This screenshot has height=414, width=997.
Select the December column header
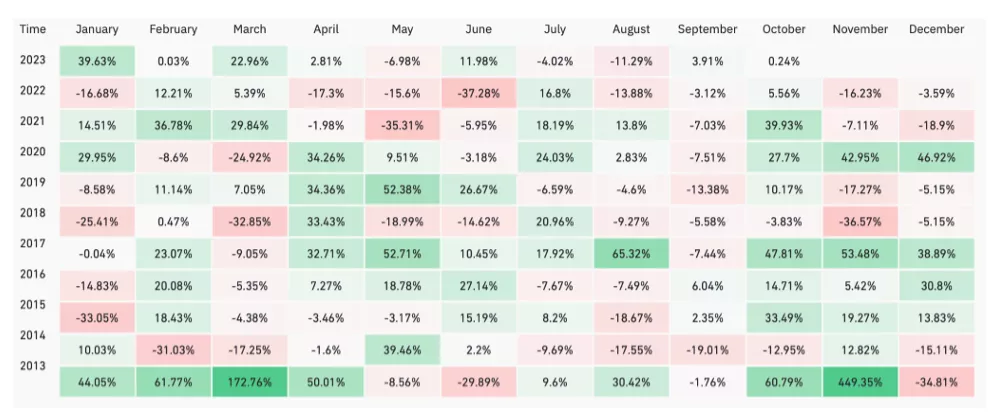[936, 29]
